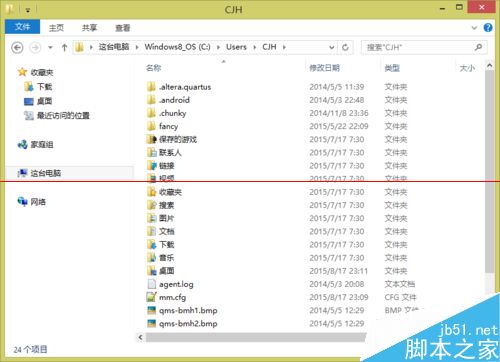Expand the arrow after CJH breadcrumb
This screenshot has width=500, height=362.
click(284, 47)
